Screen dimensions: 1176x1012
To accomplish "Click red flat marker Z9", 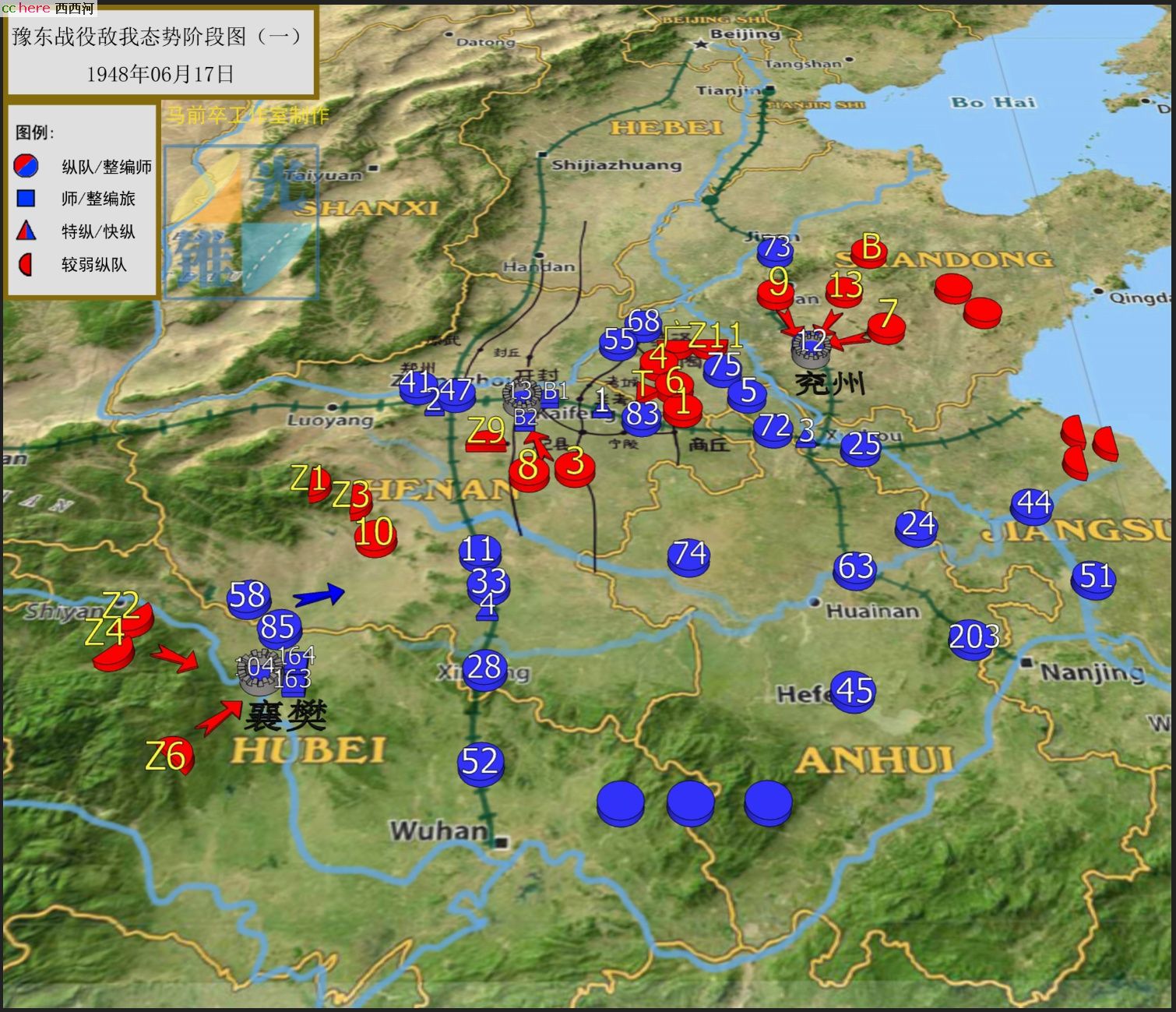I will tap(486, 435).
